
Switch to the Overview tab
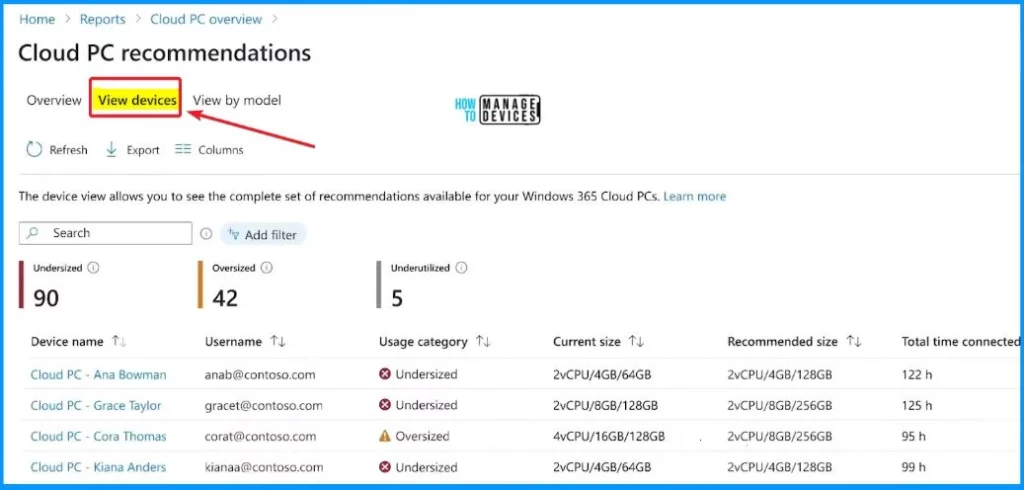pyautogui.click(x=54, y=101)
